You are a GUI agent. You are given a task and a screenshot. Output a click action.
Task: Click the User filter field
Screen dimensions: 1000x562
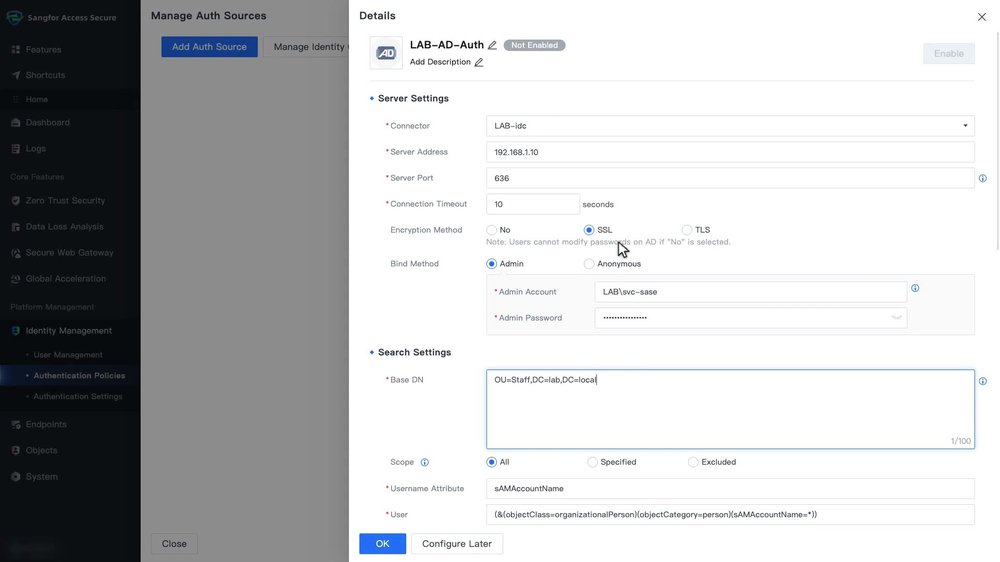click(730, 514)
